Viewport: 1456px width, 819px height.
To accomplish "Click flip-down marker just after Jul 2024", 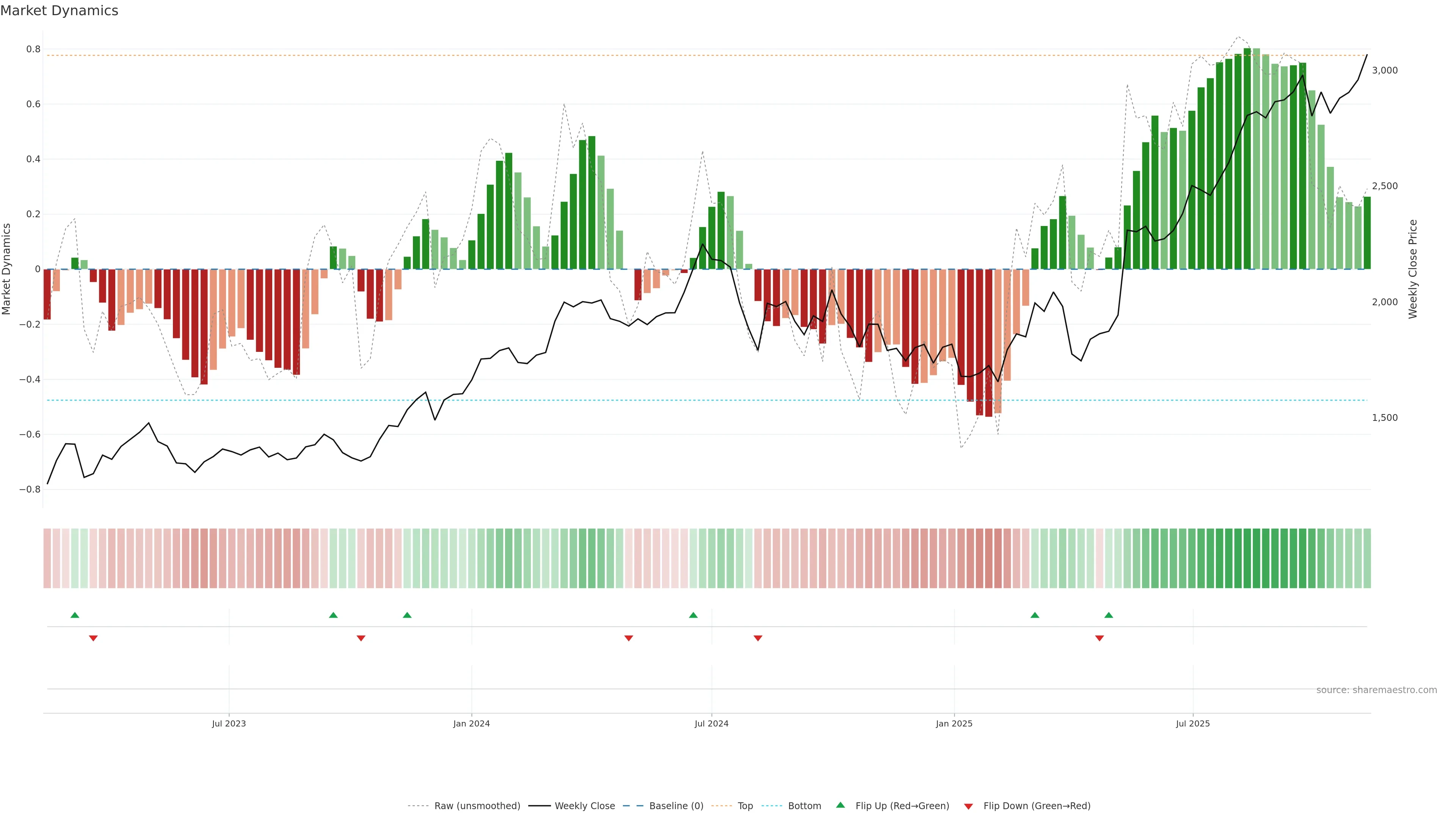I will pyautogui.click(x=758, y=638).
